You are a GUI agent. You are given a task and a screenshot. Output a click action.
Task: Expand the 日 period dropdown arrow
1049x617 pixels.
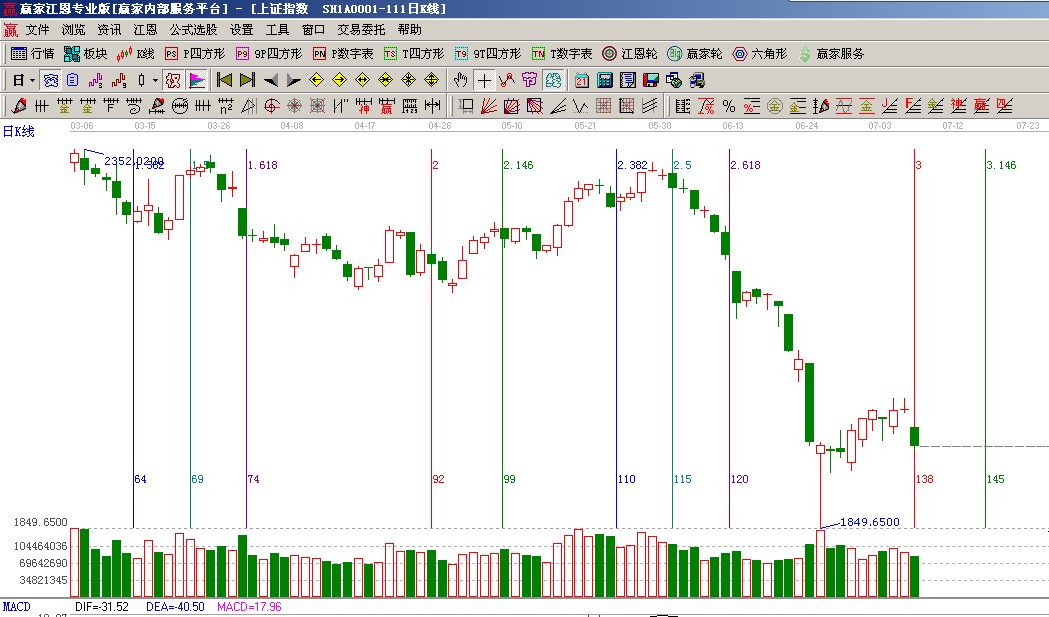click(x=32, y=80)
